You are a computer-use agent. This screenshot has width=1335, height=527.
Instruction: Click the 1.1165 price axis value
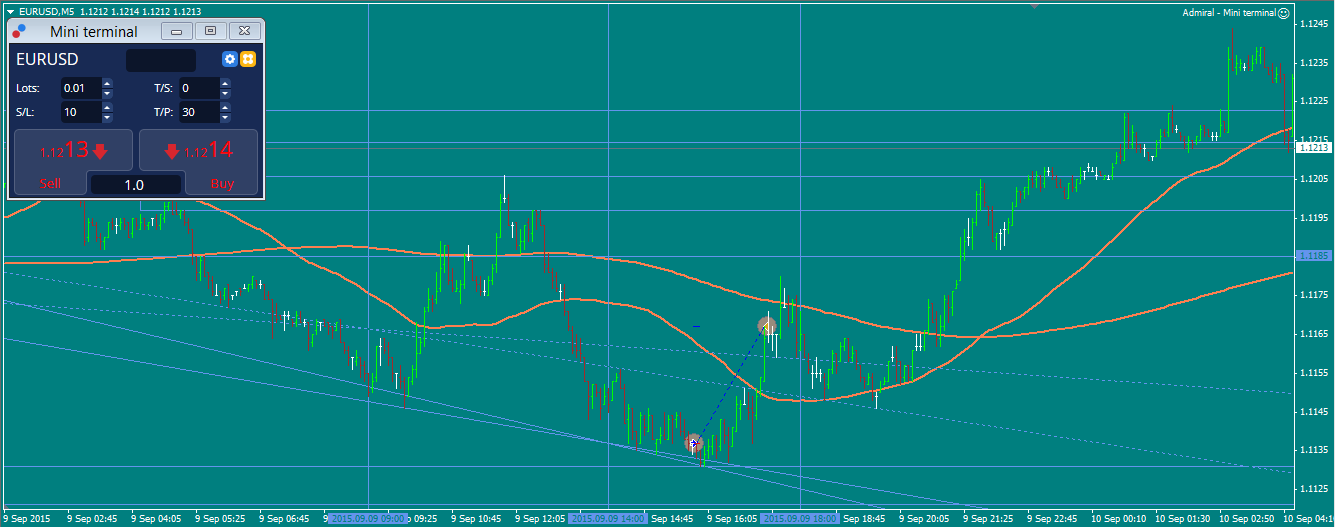(1316, 334)
